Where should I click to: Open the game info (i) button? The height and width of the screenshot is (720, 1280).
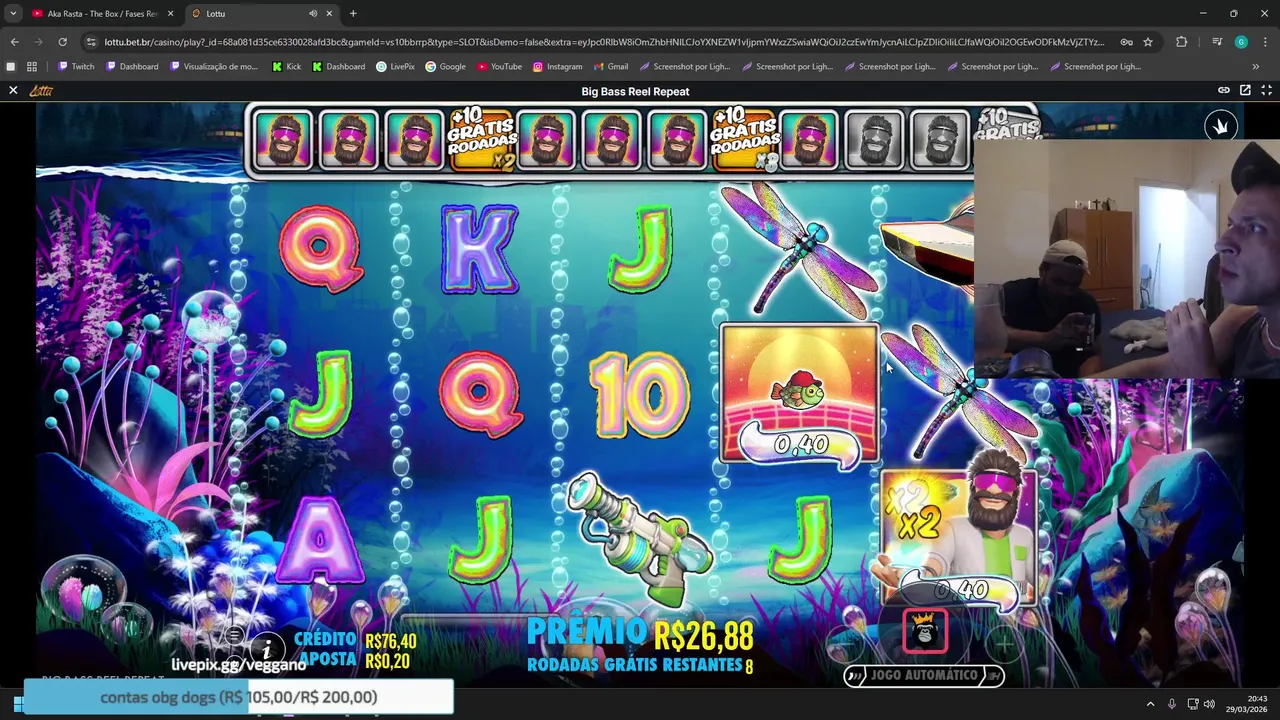(x=266, y=649)
